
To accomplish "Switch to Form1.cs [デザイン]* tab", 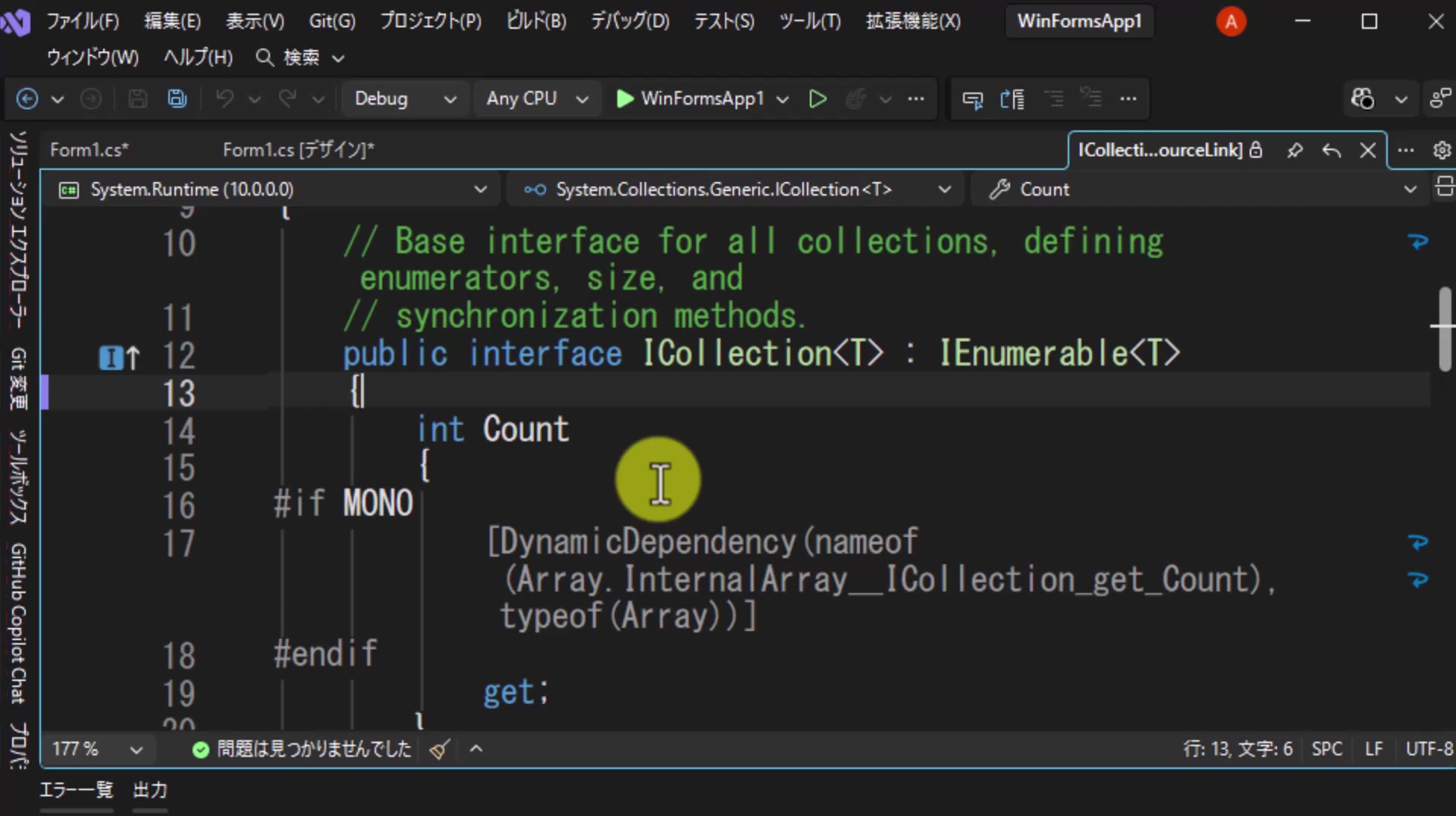I will coord(299,150).
